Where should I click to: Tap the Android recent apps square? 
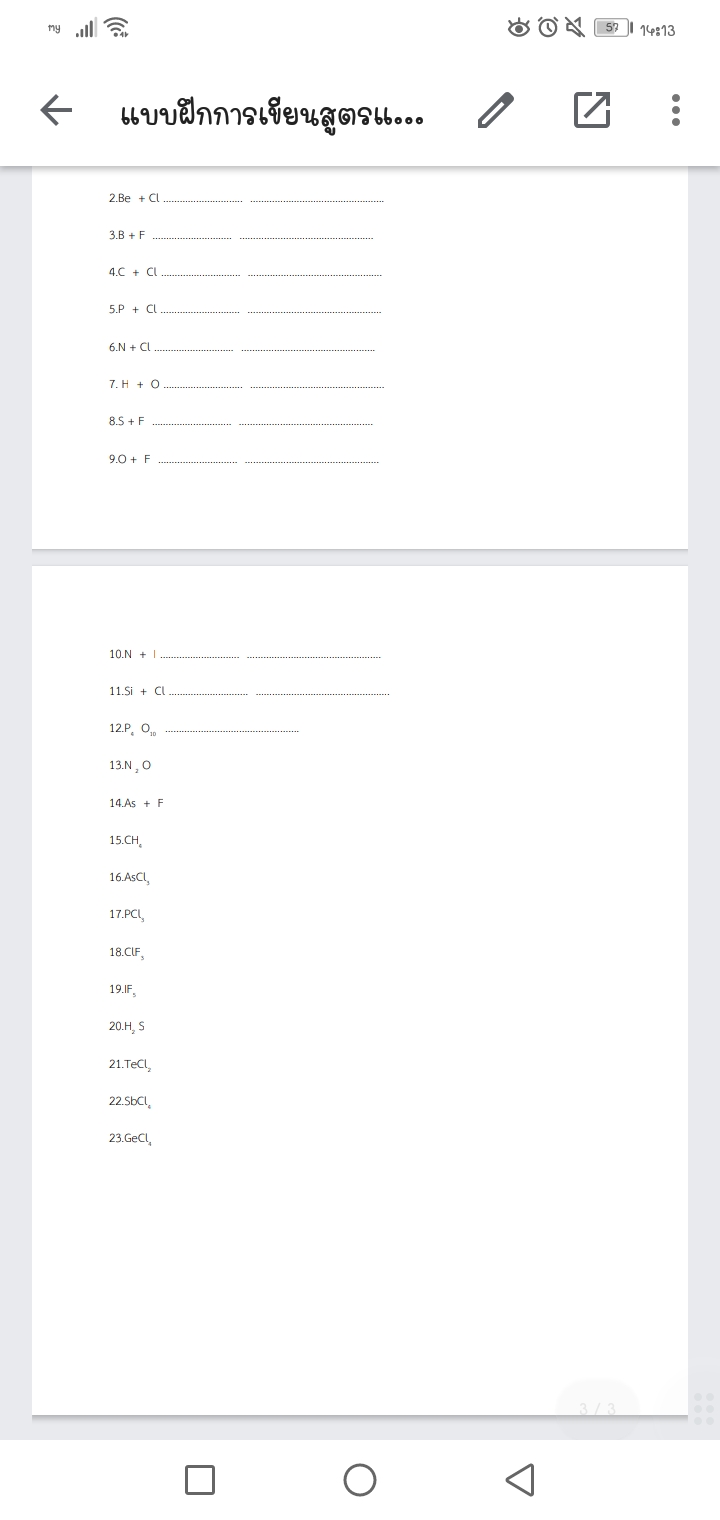pos(200,1480)
